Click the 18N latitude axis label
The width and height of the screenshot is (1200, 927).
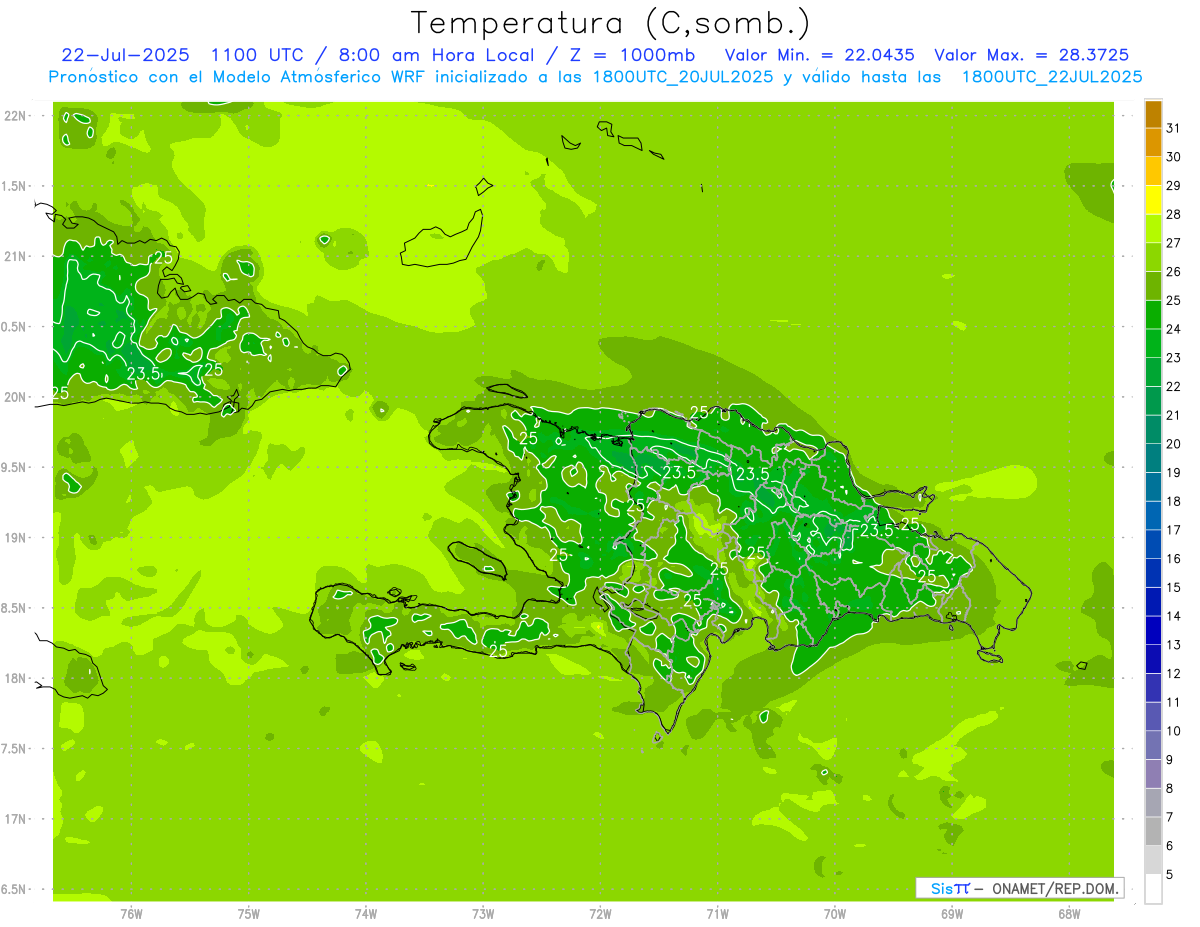point(16,678)
